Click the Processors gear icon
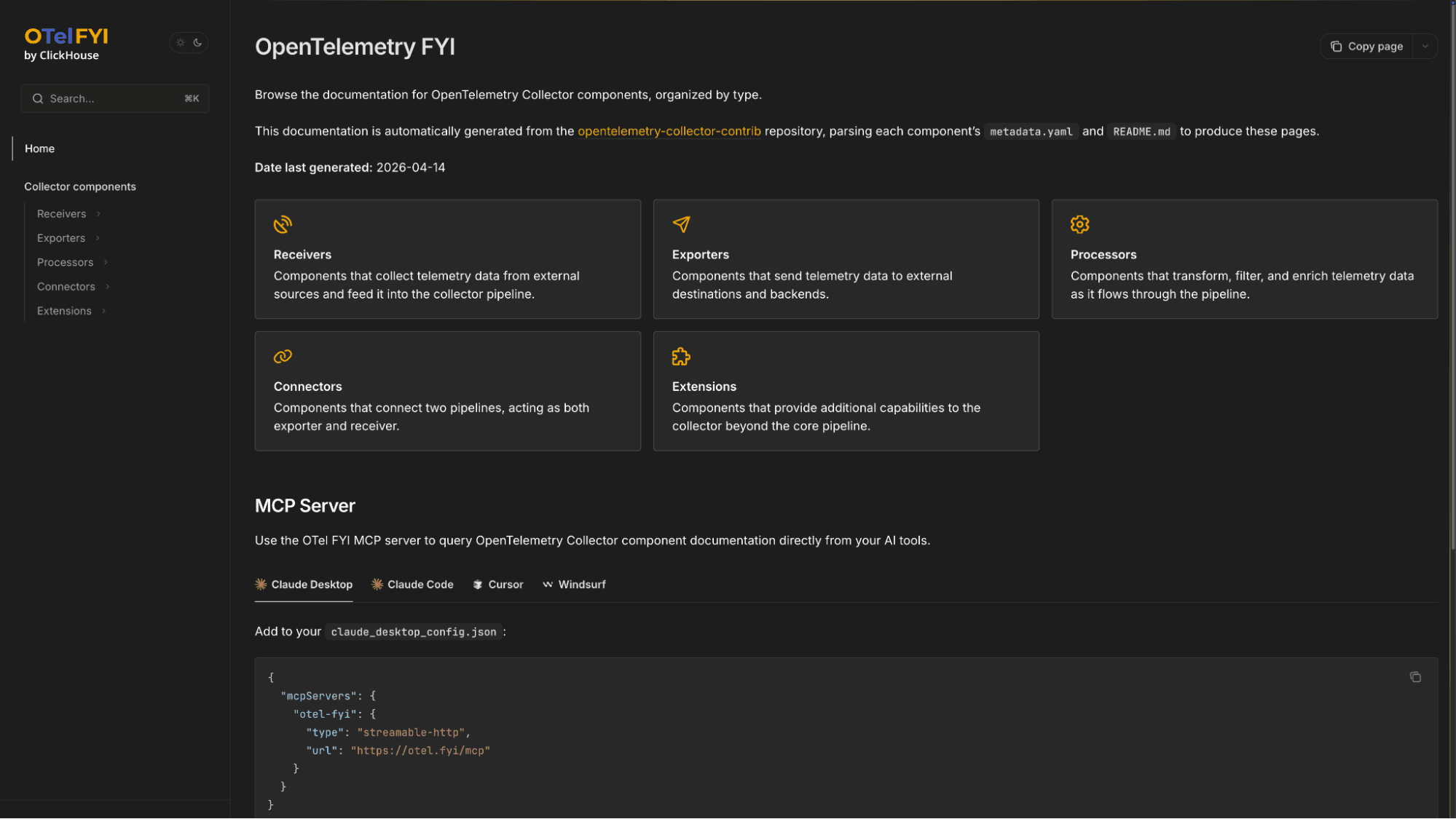1456x819 pixels. [1079, 224]
